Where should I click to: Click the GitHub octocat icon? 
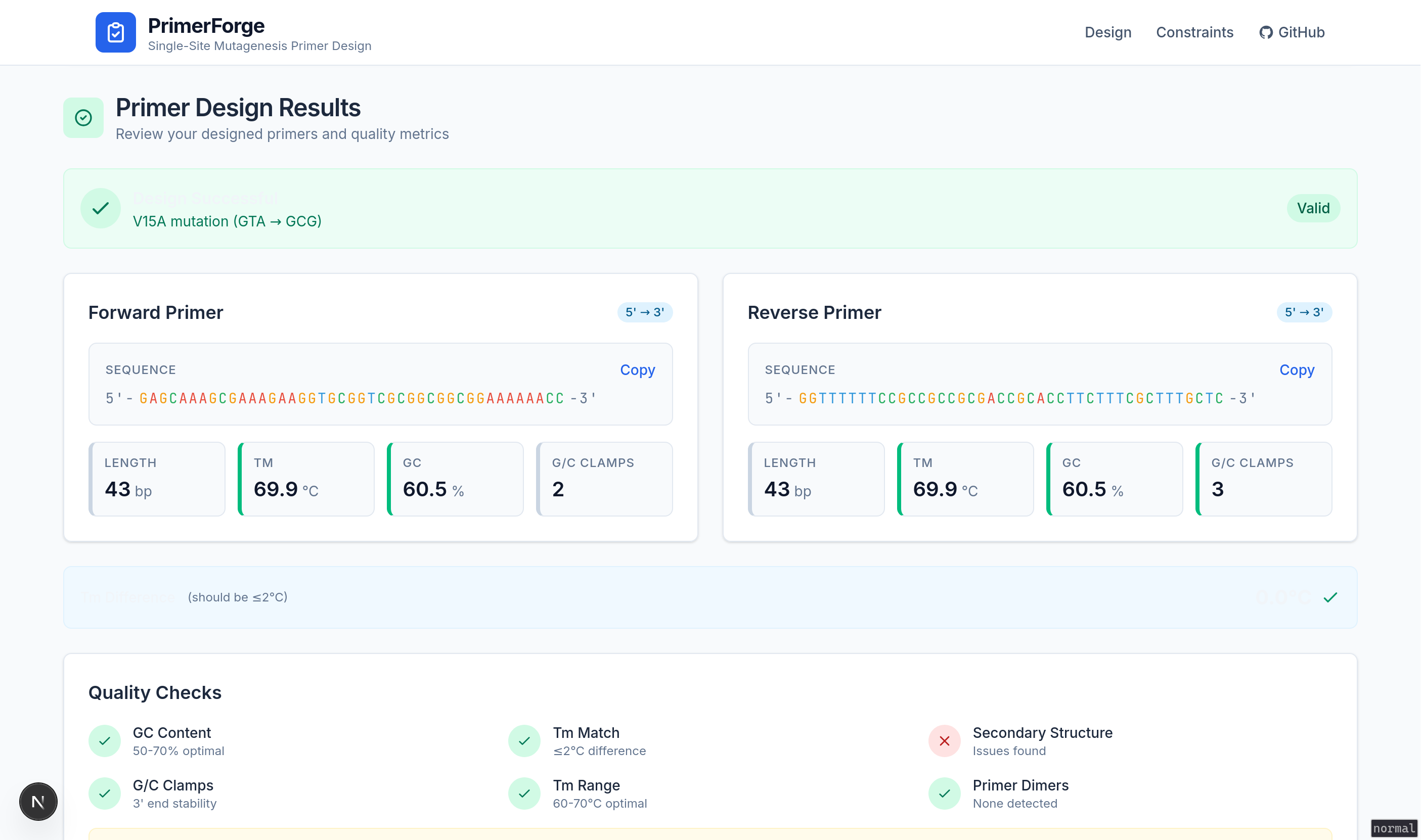pos(1265,32)
